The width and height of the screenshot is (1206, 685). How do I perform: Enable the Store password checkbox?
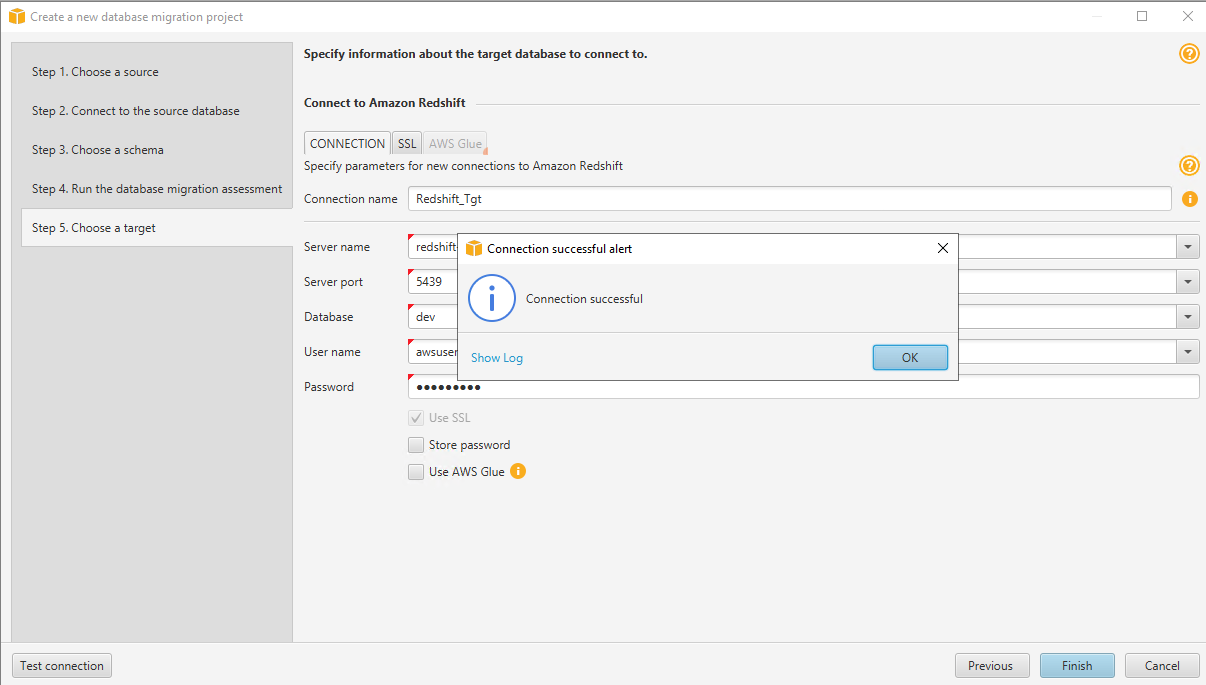[416, 445]
